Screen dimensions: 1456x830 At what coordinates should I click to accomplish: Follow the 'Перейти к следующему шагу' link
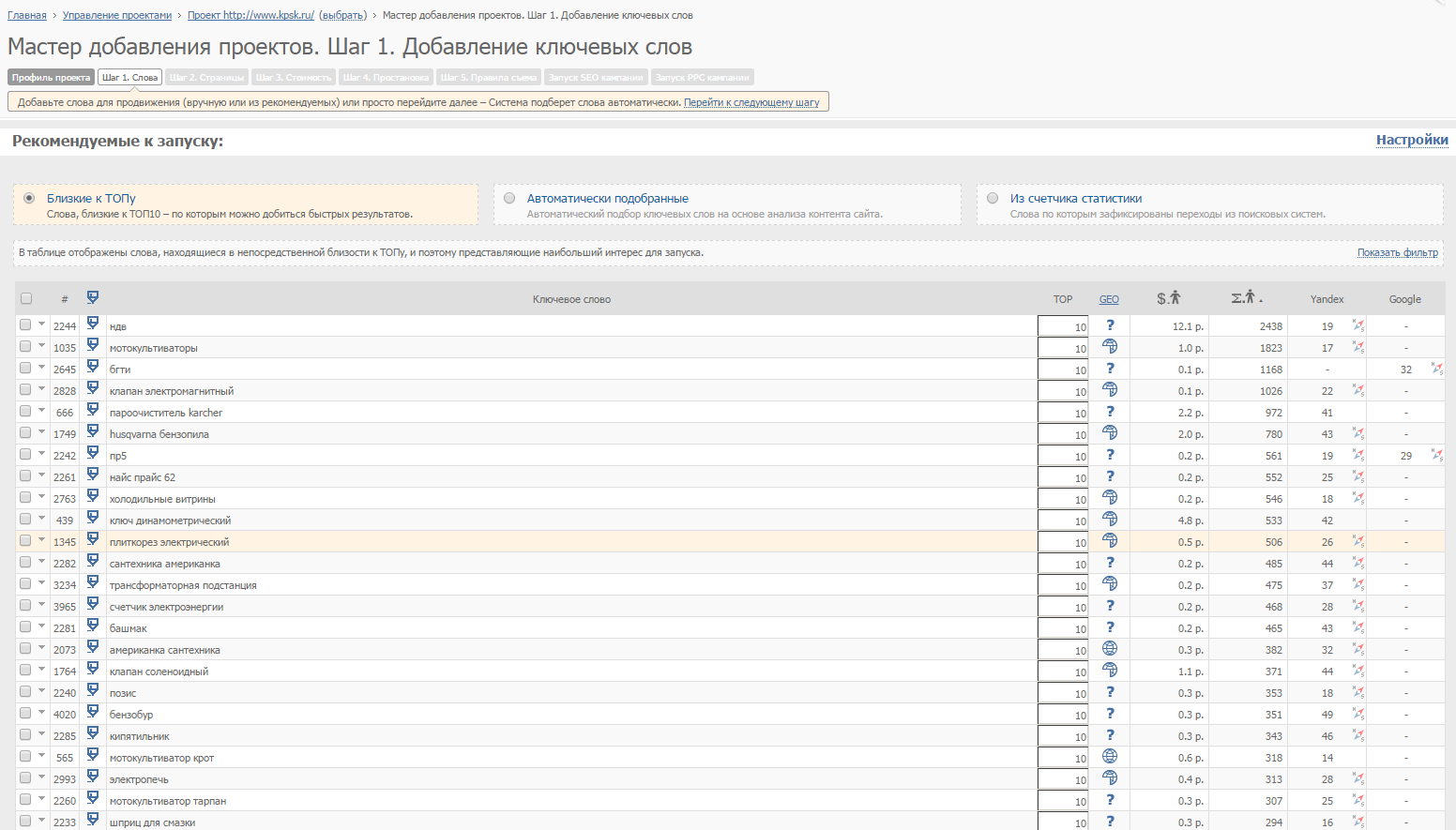pyautogui.click(x=751, y=102)
